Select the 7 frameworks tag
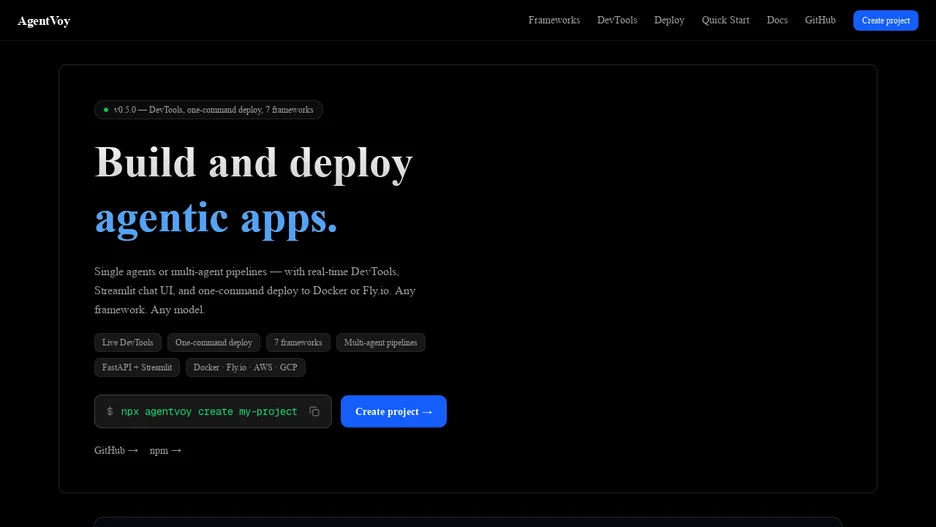 298,343
